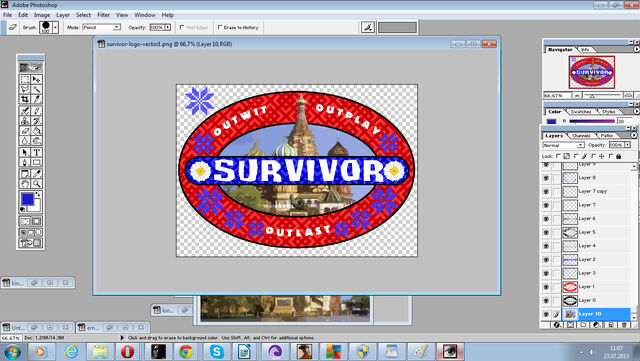This screenshot has width=640, height=361.
Task: Open the Image menu
Action: pyautogui.click(x=42, y=15)
